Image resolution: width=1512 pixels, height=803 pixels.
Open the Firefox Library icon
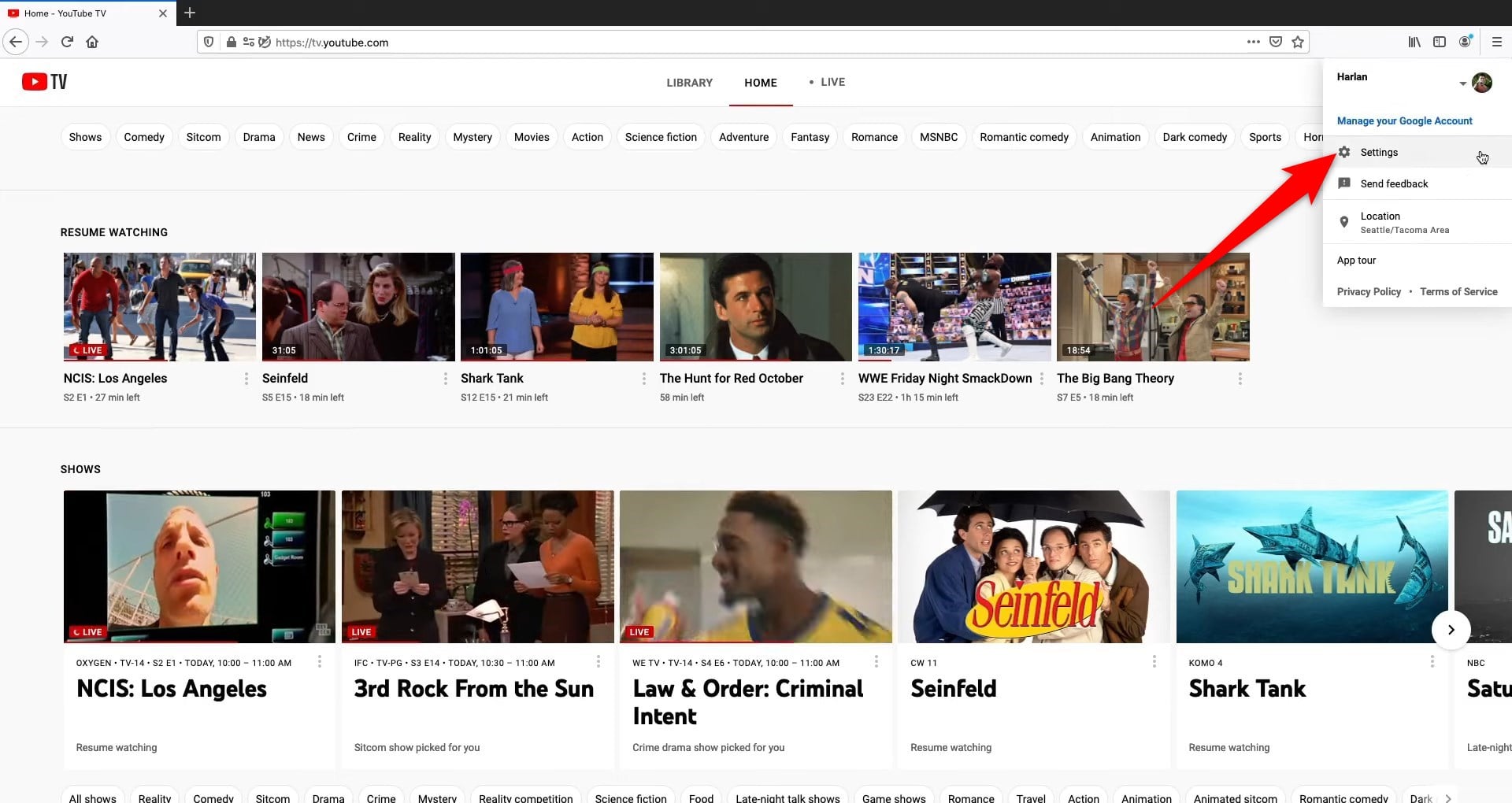point(1414,42)
